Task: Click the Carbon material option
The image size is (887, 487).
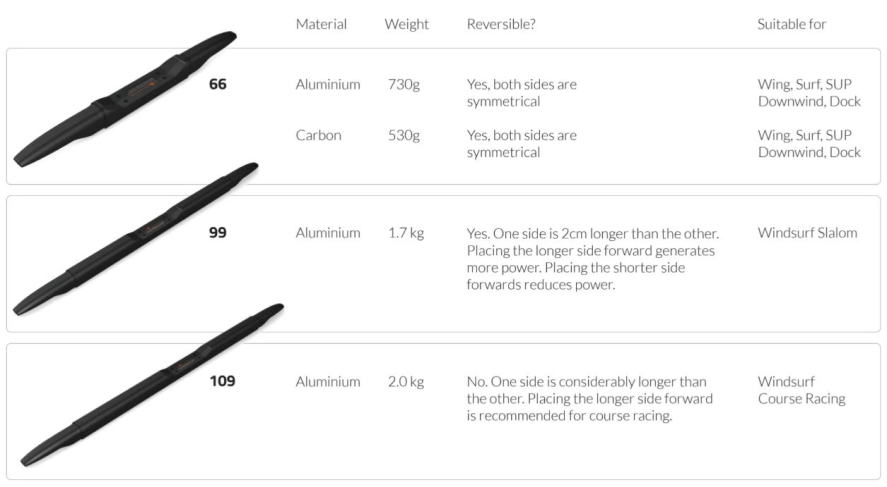Action: tap(318, 135)
